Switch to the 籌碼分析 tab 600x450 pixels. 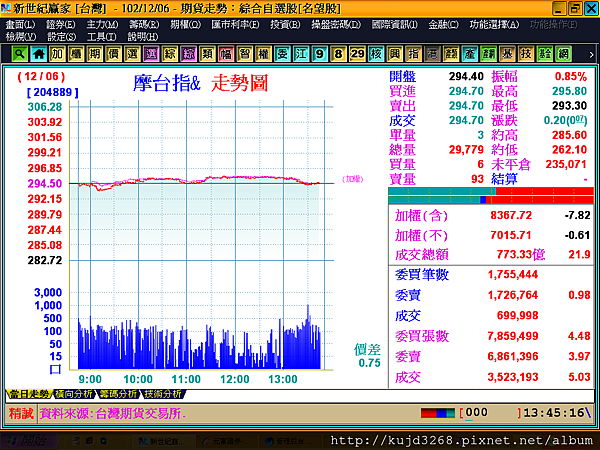[x=118, y=394]
